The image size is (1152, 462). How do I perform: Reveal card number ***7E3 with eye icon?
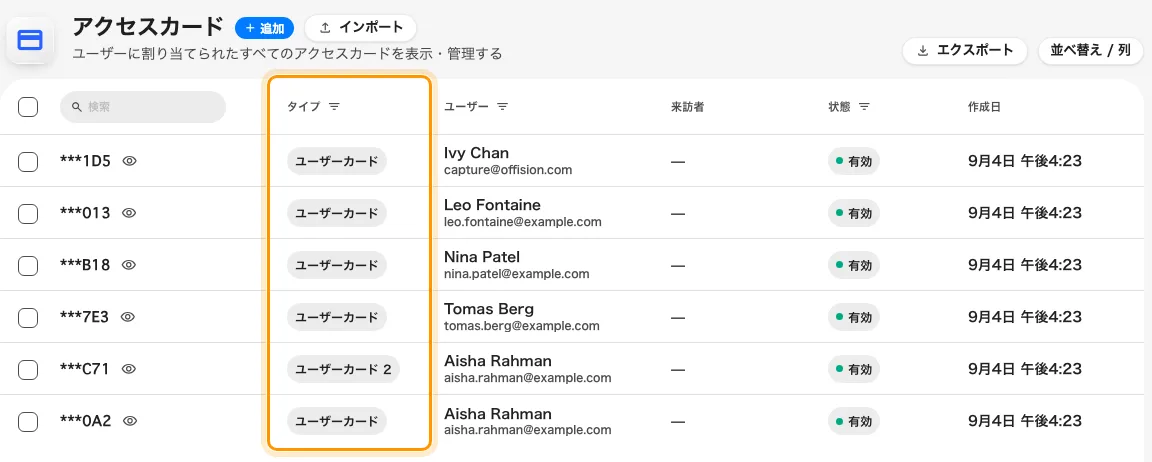(x=129, y=317)
